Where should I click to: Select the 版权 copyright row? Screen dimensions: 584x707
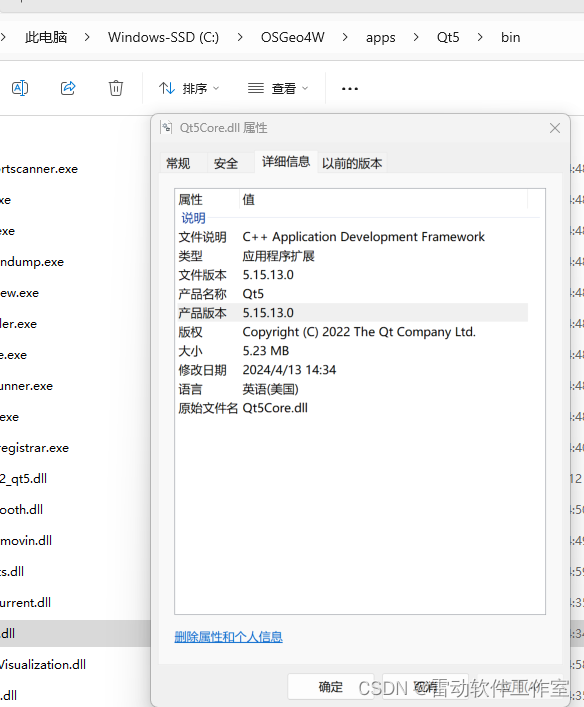[x=352, y=332]
